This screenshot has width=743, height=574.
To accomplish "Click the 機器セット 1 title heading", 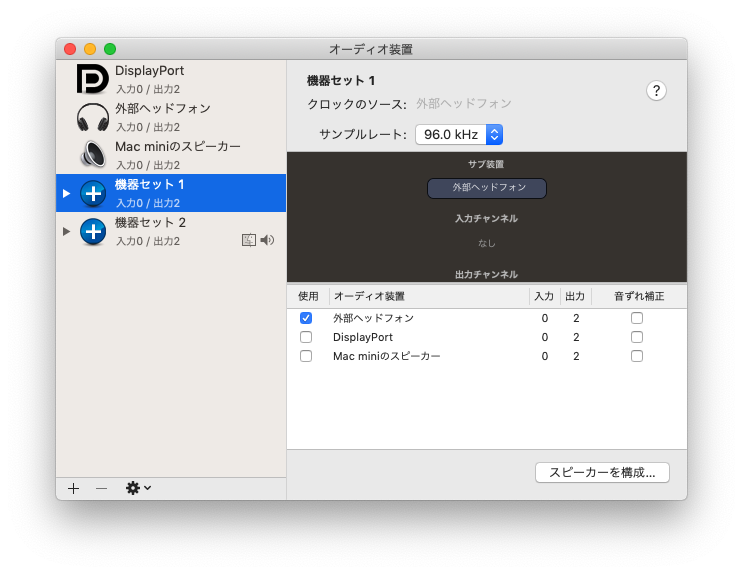I will [341, 81].
